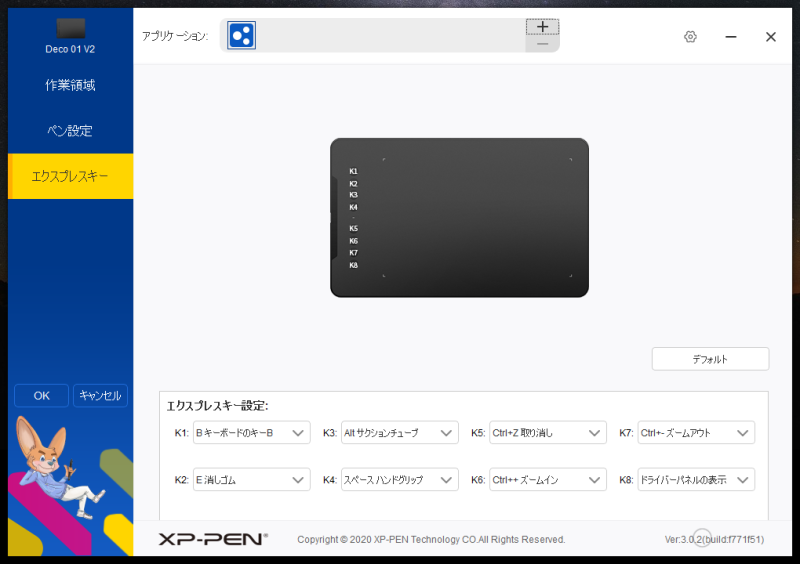Select the Deco 01 V2 tablet device icon
800x564 pixels.
70,29
